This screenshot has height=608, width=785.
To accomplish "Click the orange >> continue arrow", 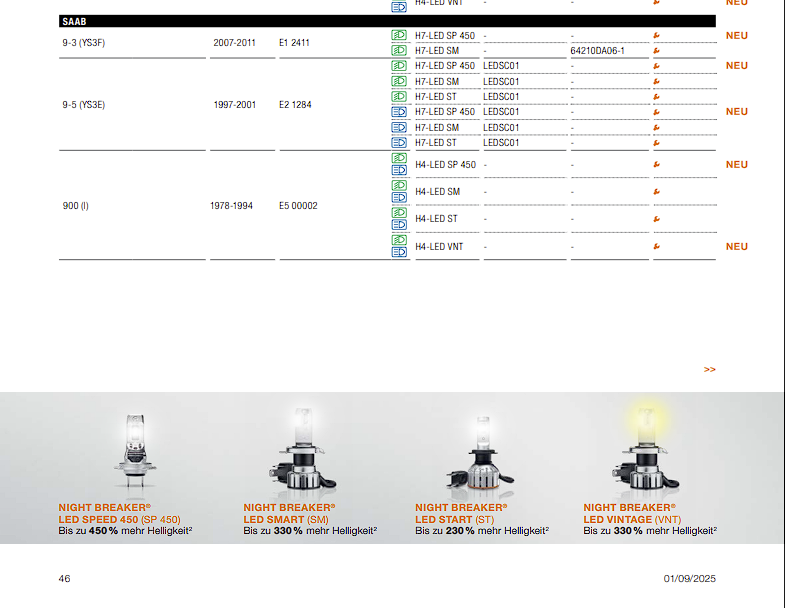I will coord(709,370).
